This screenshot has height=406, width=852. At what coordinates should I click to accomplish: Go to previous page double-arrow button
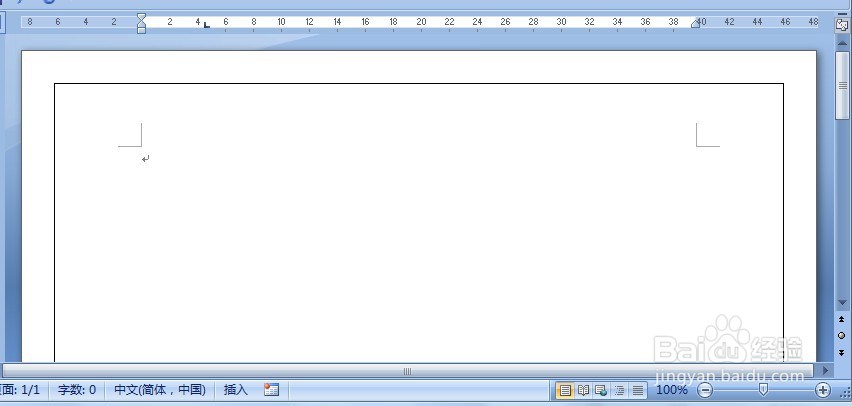pyautogui.click(x=842, y=320)
